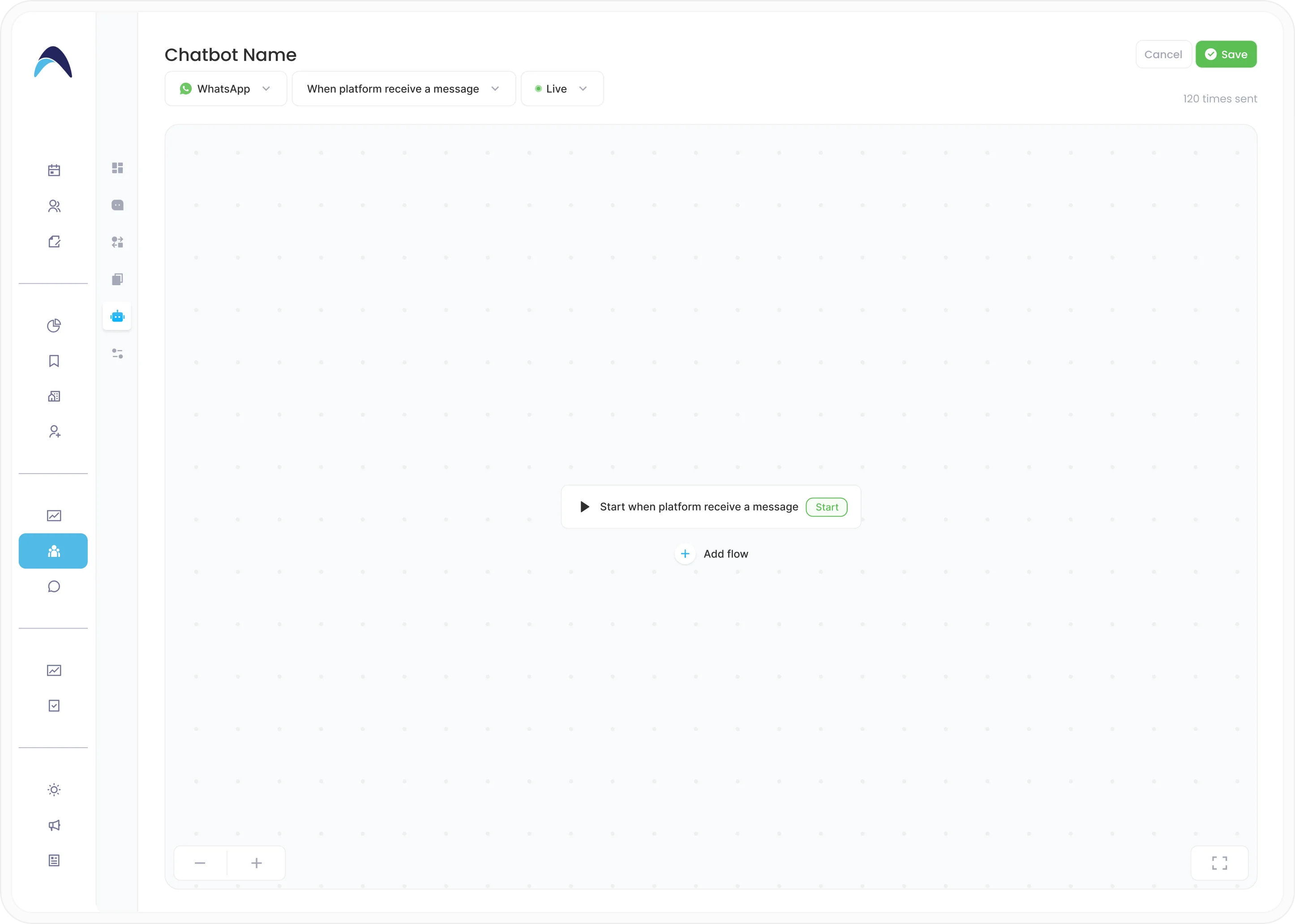
Task: Click the green Save button
Action: pyautogui.click(x=1226, y=55)
